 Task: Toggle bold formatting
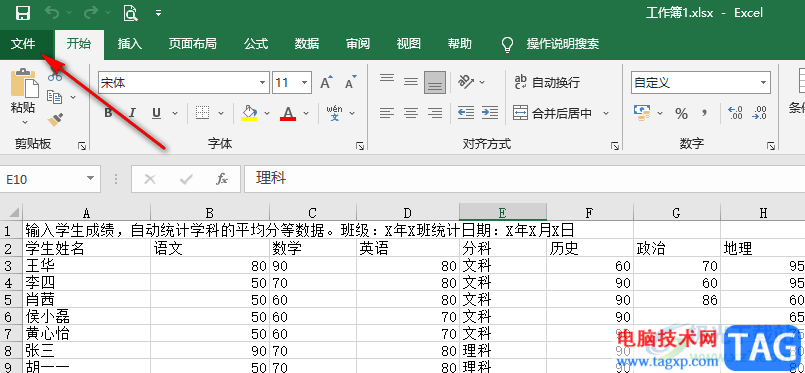108,113
